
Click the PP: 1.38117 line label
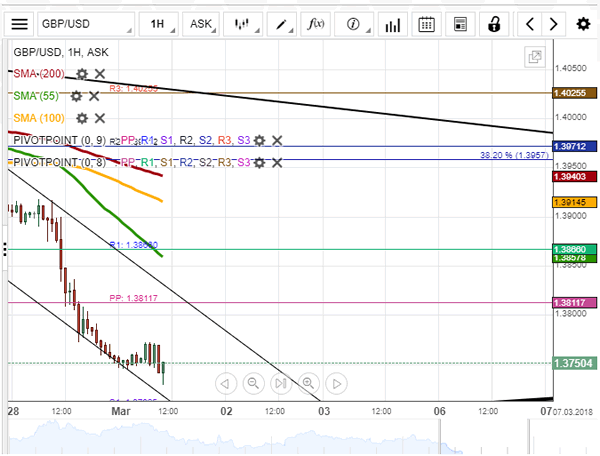[x=133, y=298]
